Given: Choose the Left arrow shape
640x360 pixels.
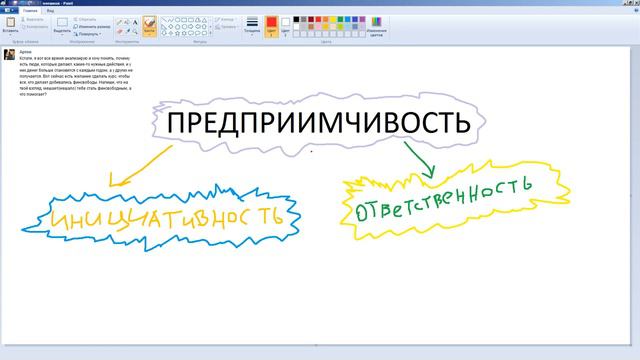Looking at the screenshot, I should click(x=198, y=27).
